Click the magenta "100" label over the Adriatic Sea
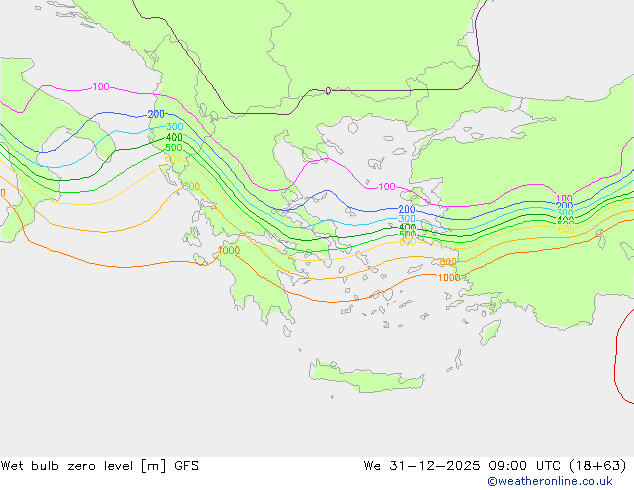This screenshot has height=490, width=634. [x=101, y=87]
